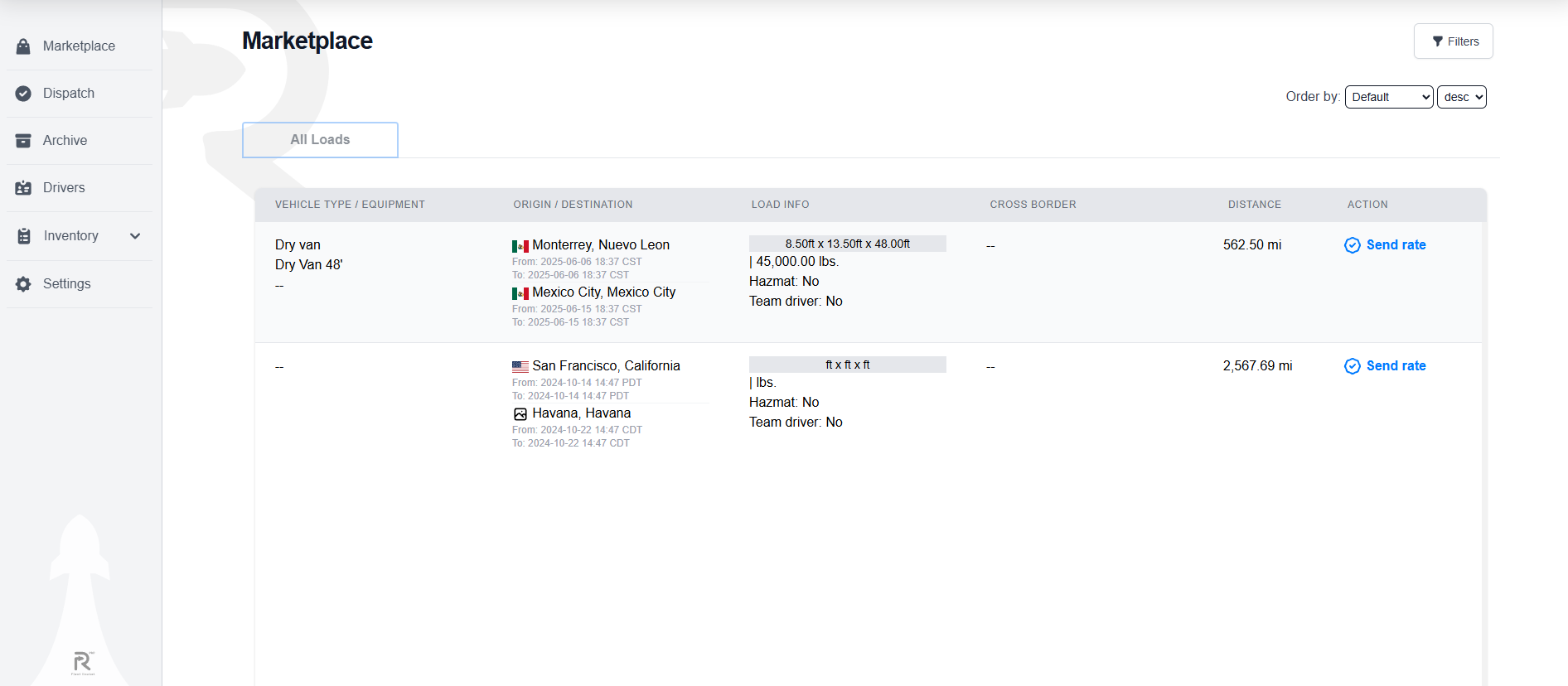Click the broken flag image beside Havana
The image size is (1568, 686).
point(520,414)
